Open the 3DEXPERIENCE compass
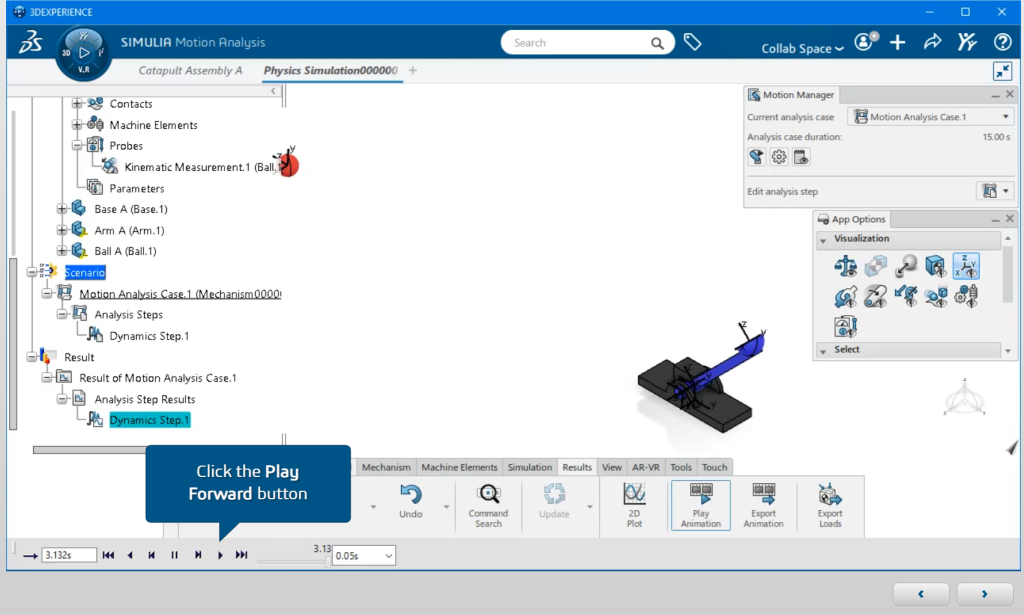This screenshot has width=1024, height=615. tap(84, 54)
